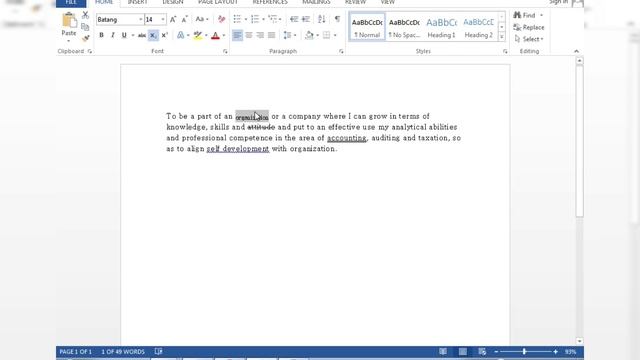Apply the No Spacing style
Image resolution: width=640 pixels, height=360 pixels.
404,27
